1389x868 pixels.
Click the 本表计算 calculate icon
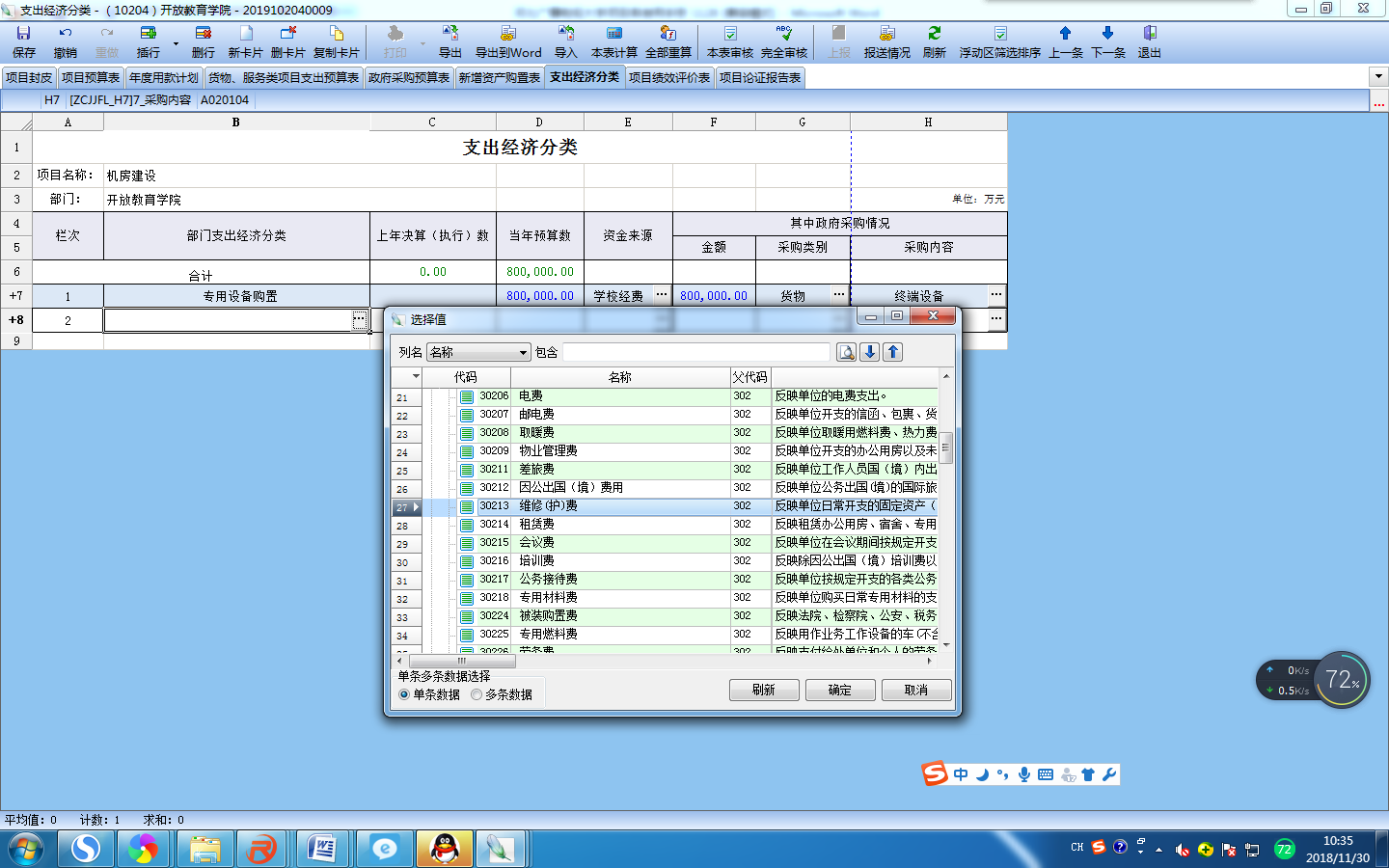[x=613, y=41]
